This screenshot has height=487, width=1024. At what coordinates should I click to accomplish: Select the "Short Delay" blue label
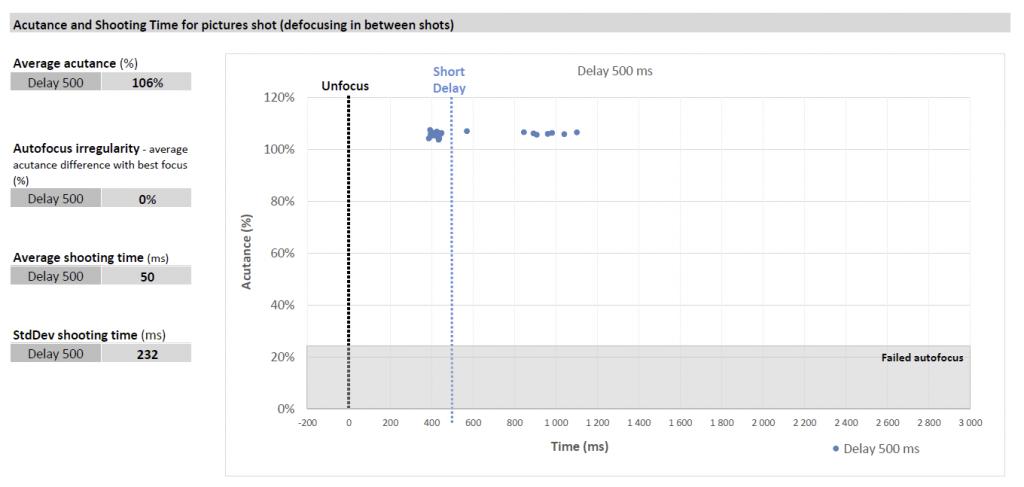(x=449, y=80)
